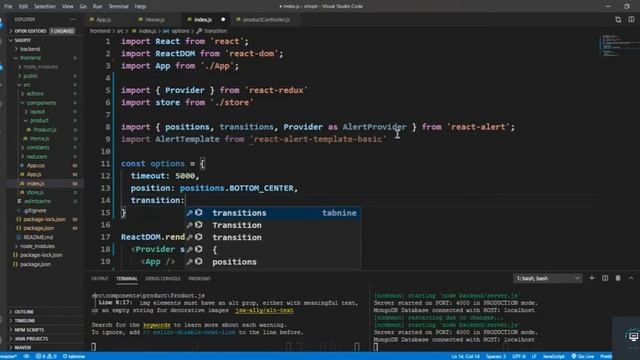640x360 pixels.
Task: Open the Go menu
Action: point(83,7)
